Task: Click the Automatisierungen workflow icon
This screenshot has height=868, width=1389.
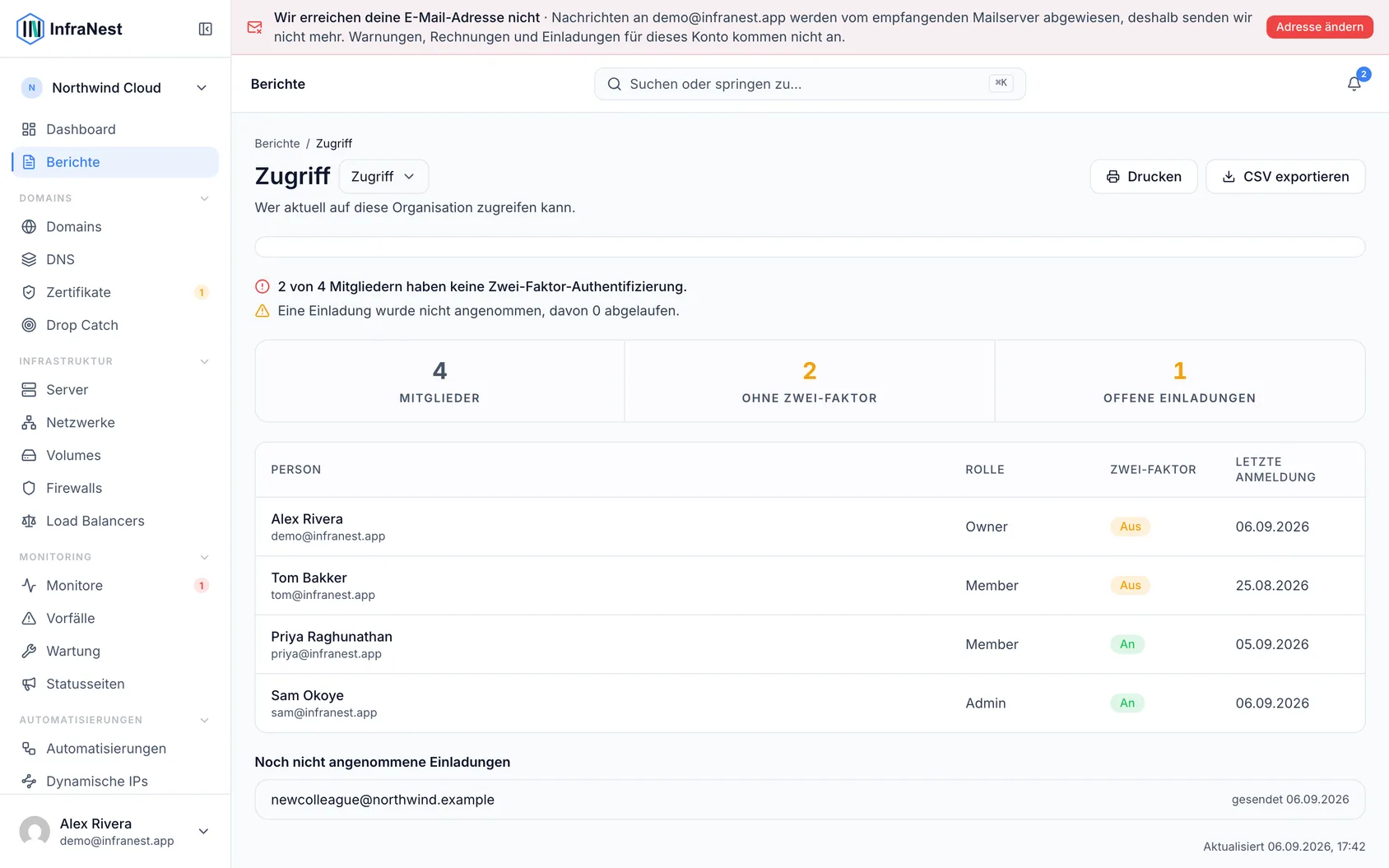Action: coord(29,748)
